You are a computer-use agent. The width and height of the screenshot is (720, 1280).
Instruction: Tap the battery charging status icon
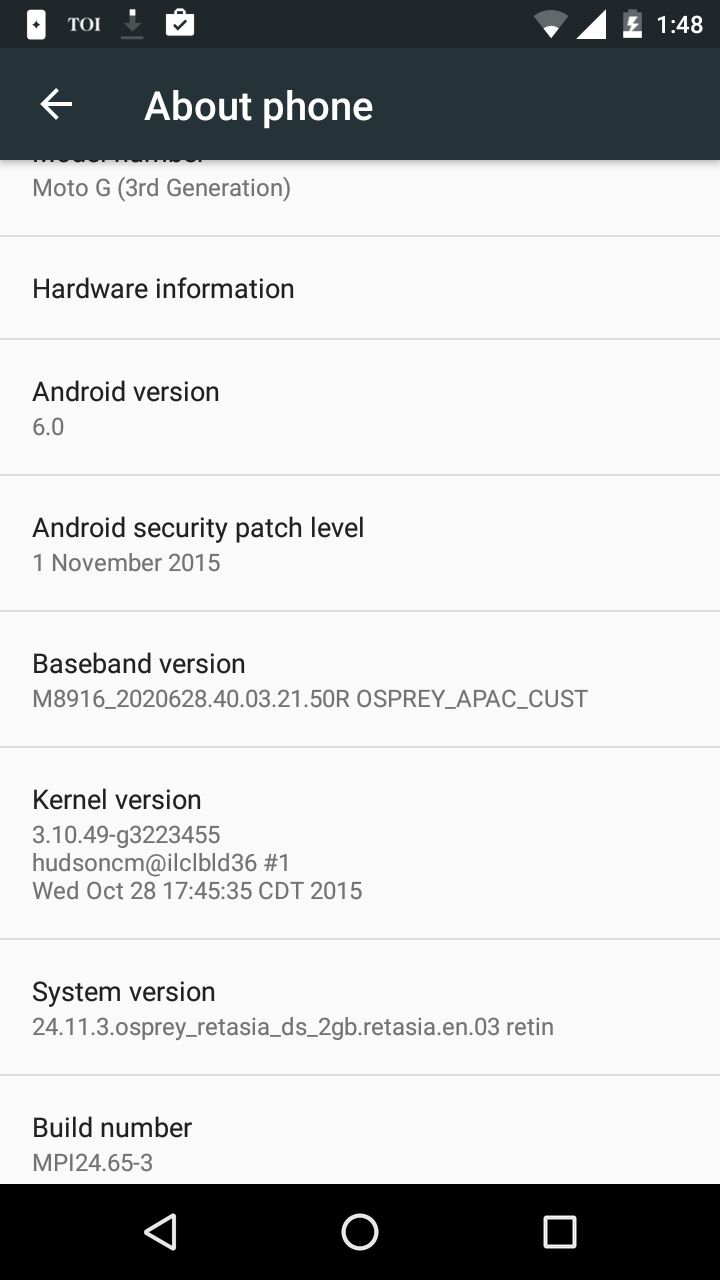pyautogui.click(x=632, y=24)
